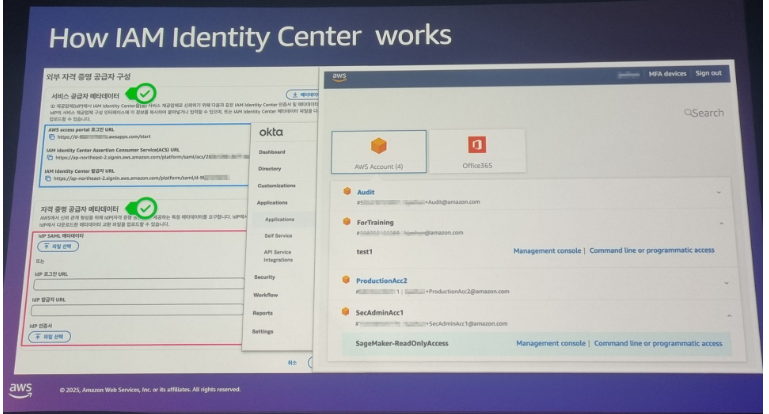Open Command line access for test1 role
This screenshot has width=769, height=414.
click(652, 250)
